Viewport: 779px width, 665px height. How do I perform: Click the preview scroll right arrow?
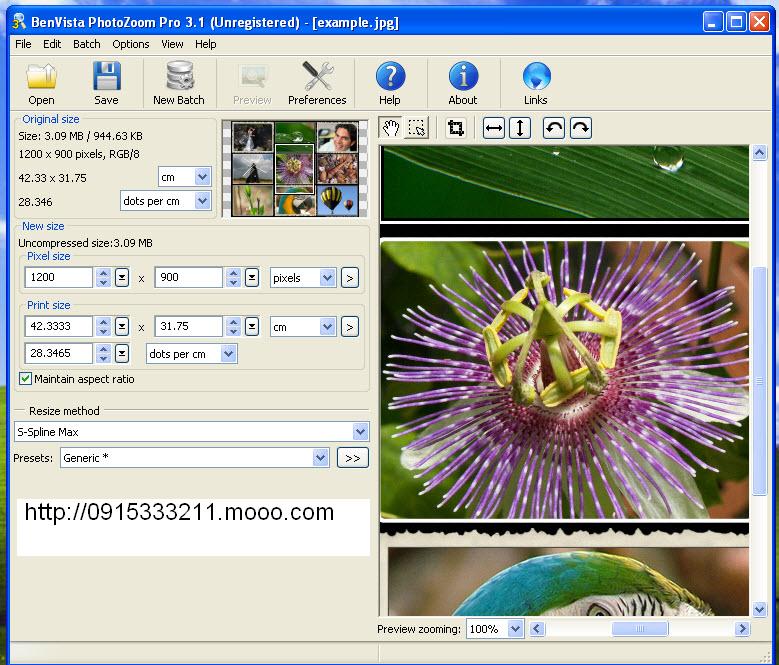coord(742,629)
